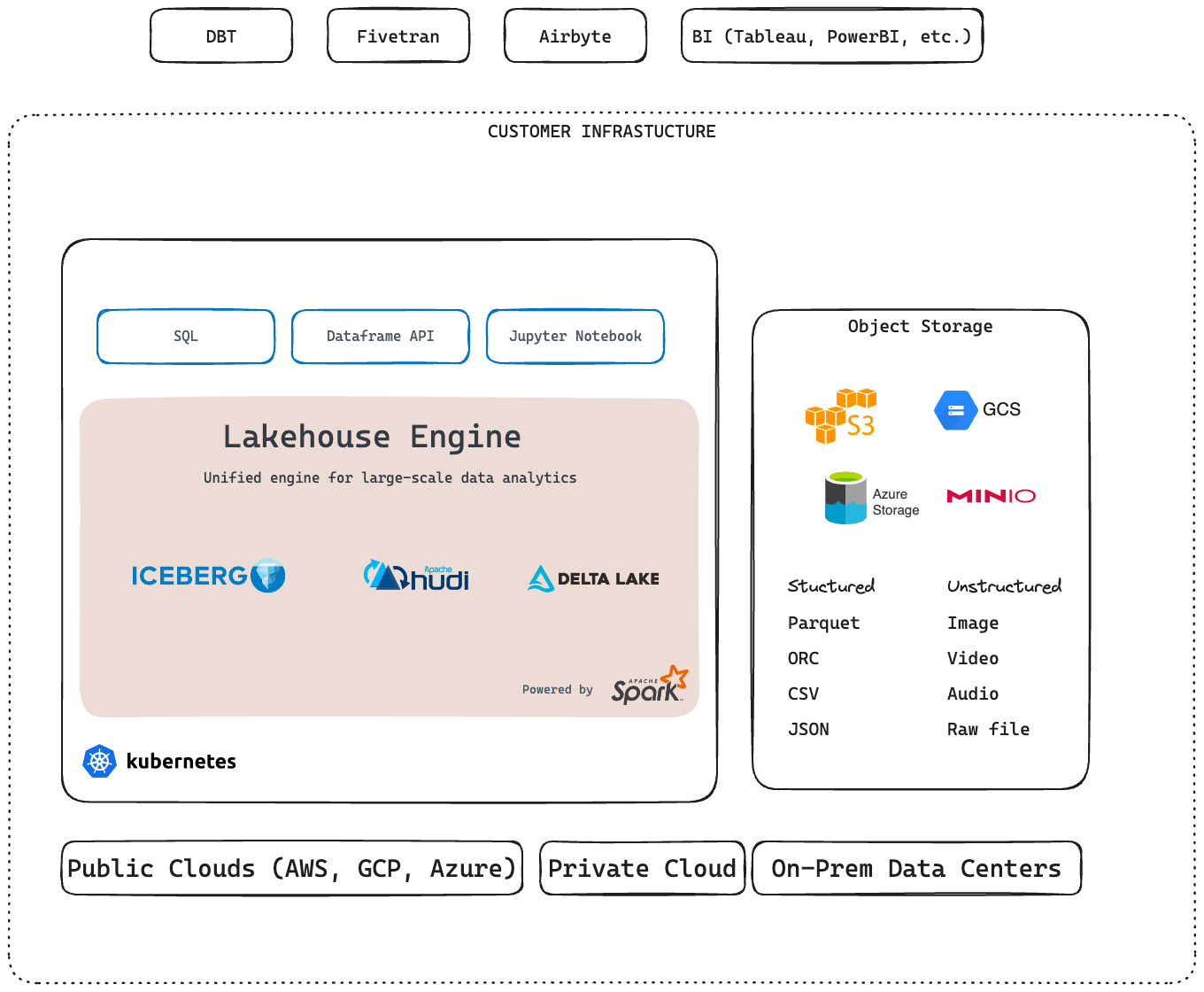
Task: Click the SQL box
Action: click(186, 337)
